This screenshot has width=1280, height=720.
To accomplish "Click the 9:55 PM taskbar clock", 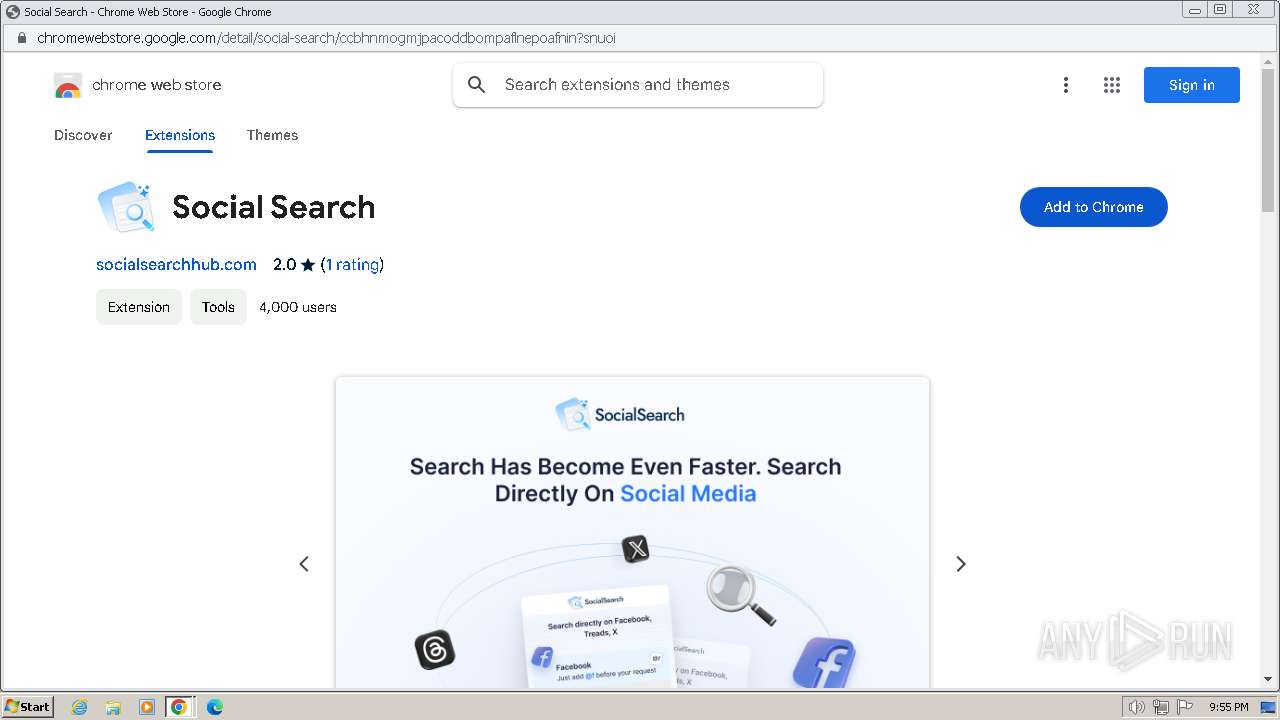I will click(1229, 707).
